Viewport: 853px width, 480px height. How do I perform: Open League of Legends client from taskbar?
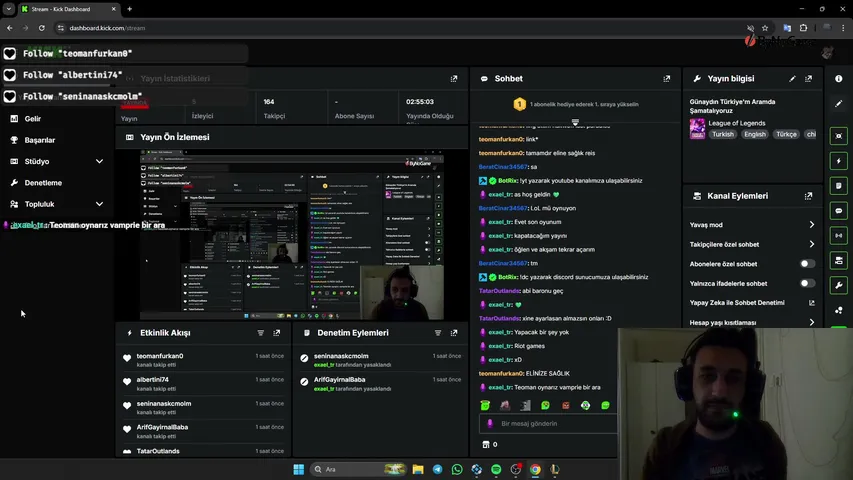pos(555,469)
